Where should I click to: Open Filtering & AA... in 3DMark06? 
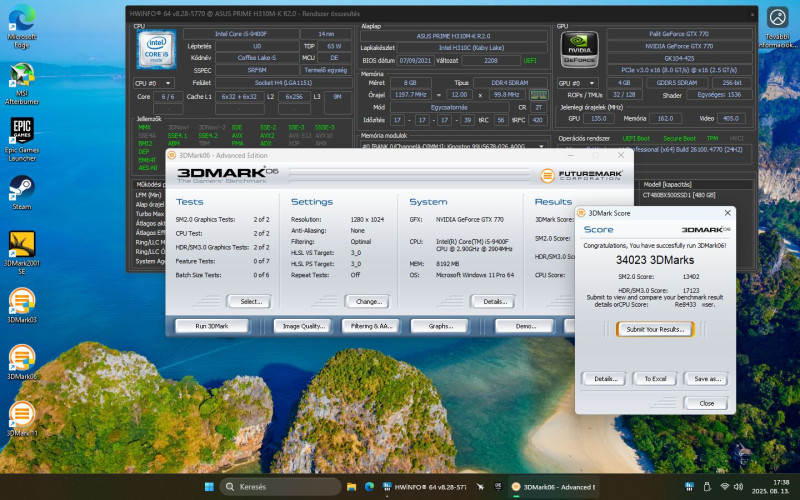click(x=370, y=326)
